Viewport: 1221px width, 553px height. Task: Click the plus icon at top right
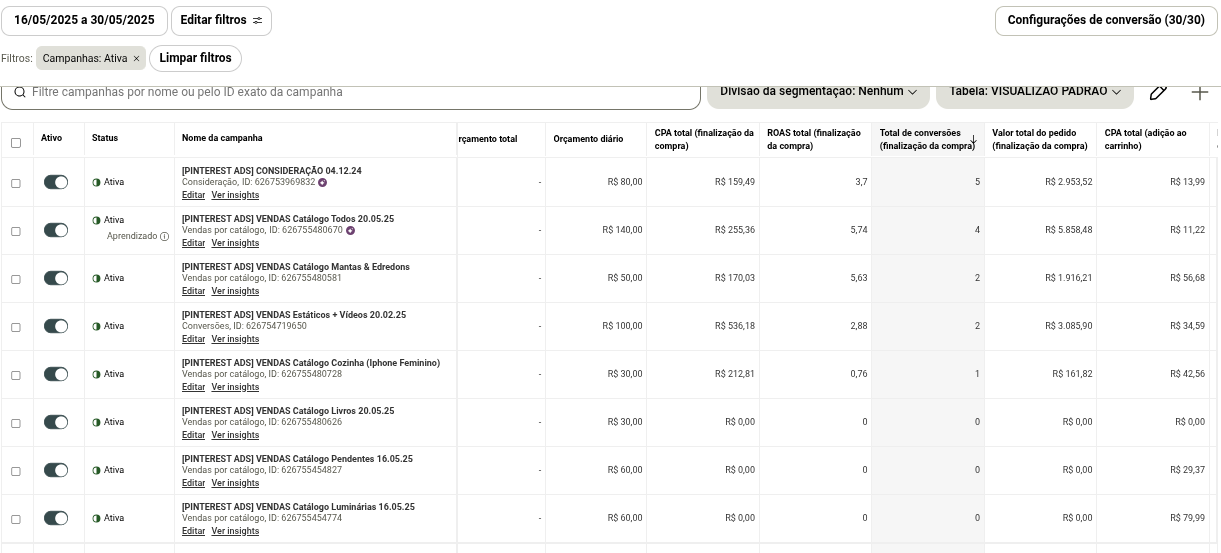click(x=1200, y=92)
